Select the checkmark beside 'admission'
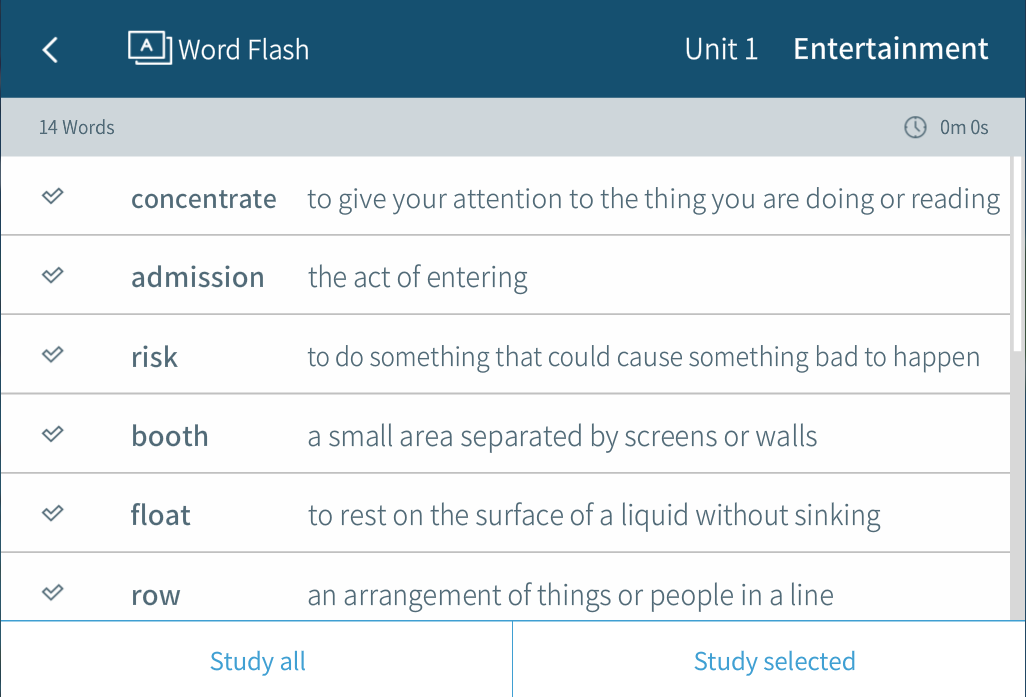 [x=53, y=276]
